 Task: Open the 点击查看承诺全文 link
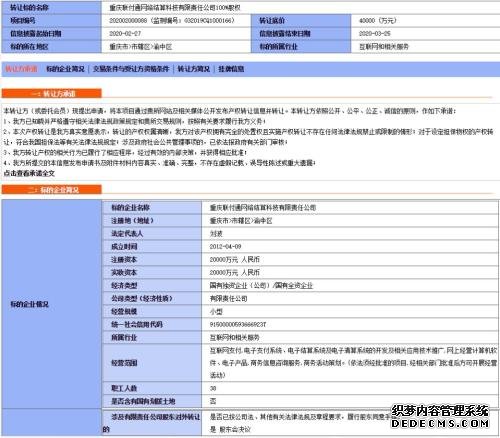[29, 173]
